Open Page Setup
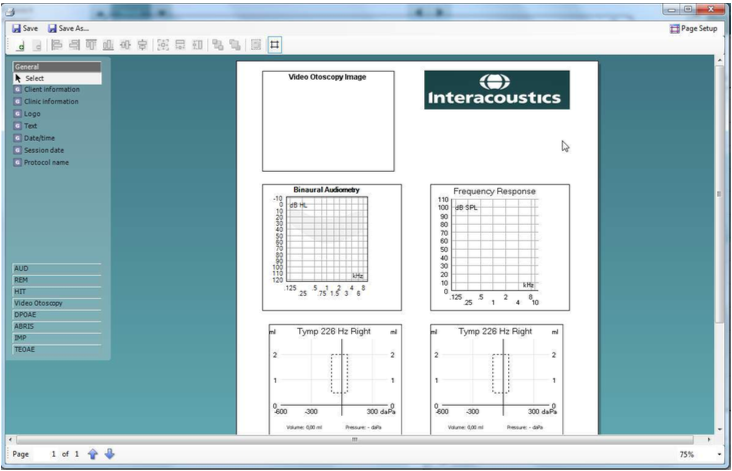 click(694, 28)
